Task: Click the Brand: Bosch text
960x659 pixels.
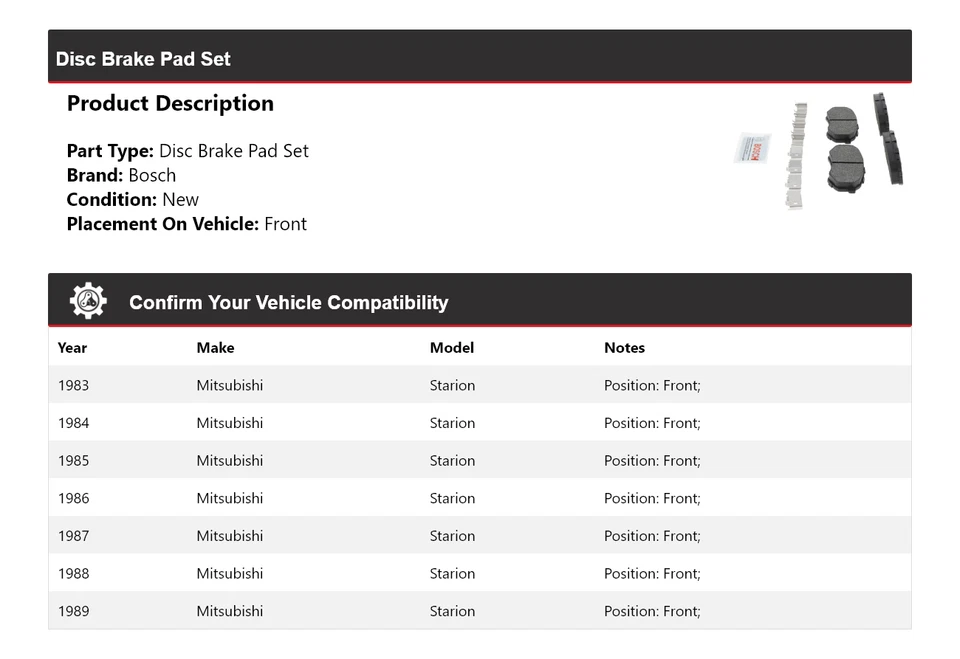Action: point(121,175)
